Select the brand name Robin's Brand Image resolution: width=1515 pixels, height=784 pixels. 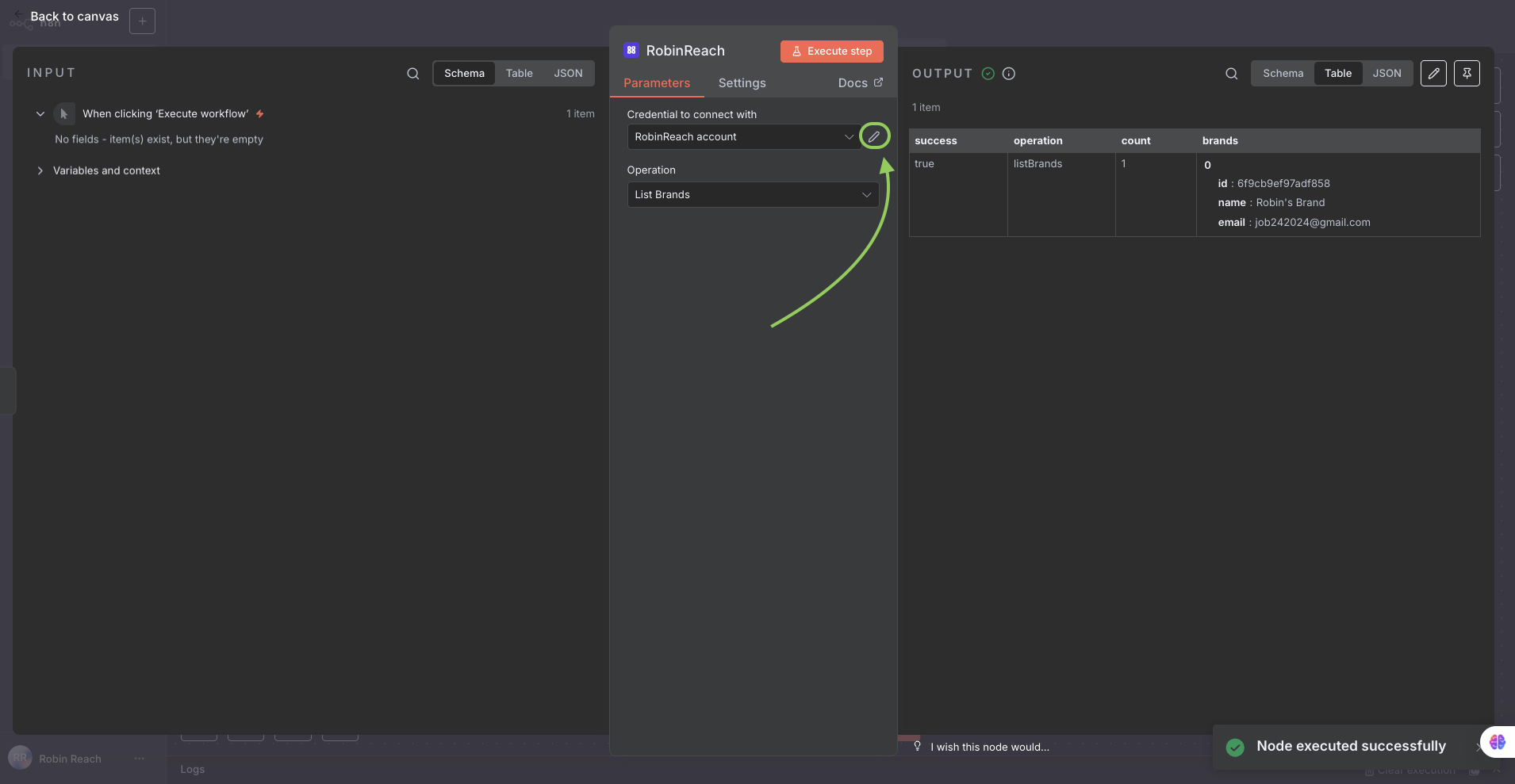(1291, 203)
